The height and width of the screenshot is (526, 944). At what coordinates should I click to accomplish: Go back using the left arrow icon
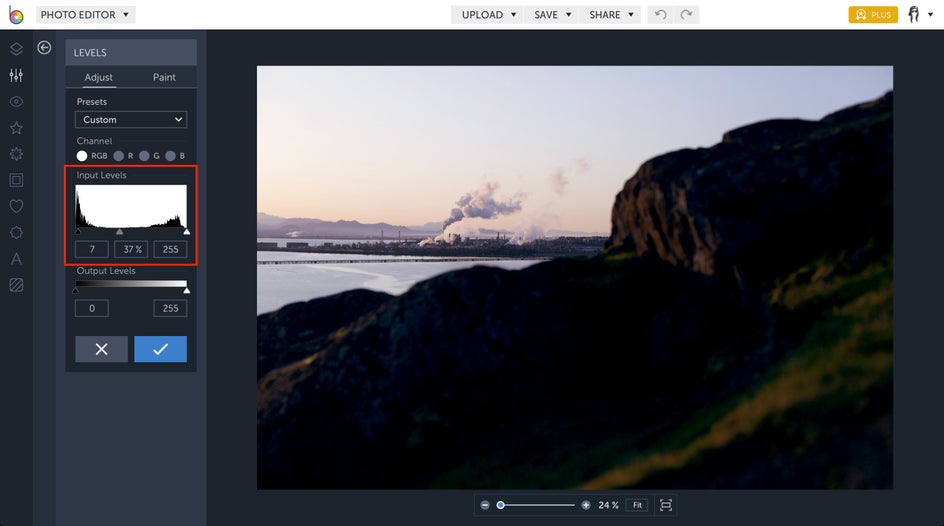[x=44, y=48]
